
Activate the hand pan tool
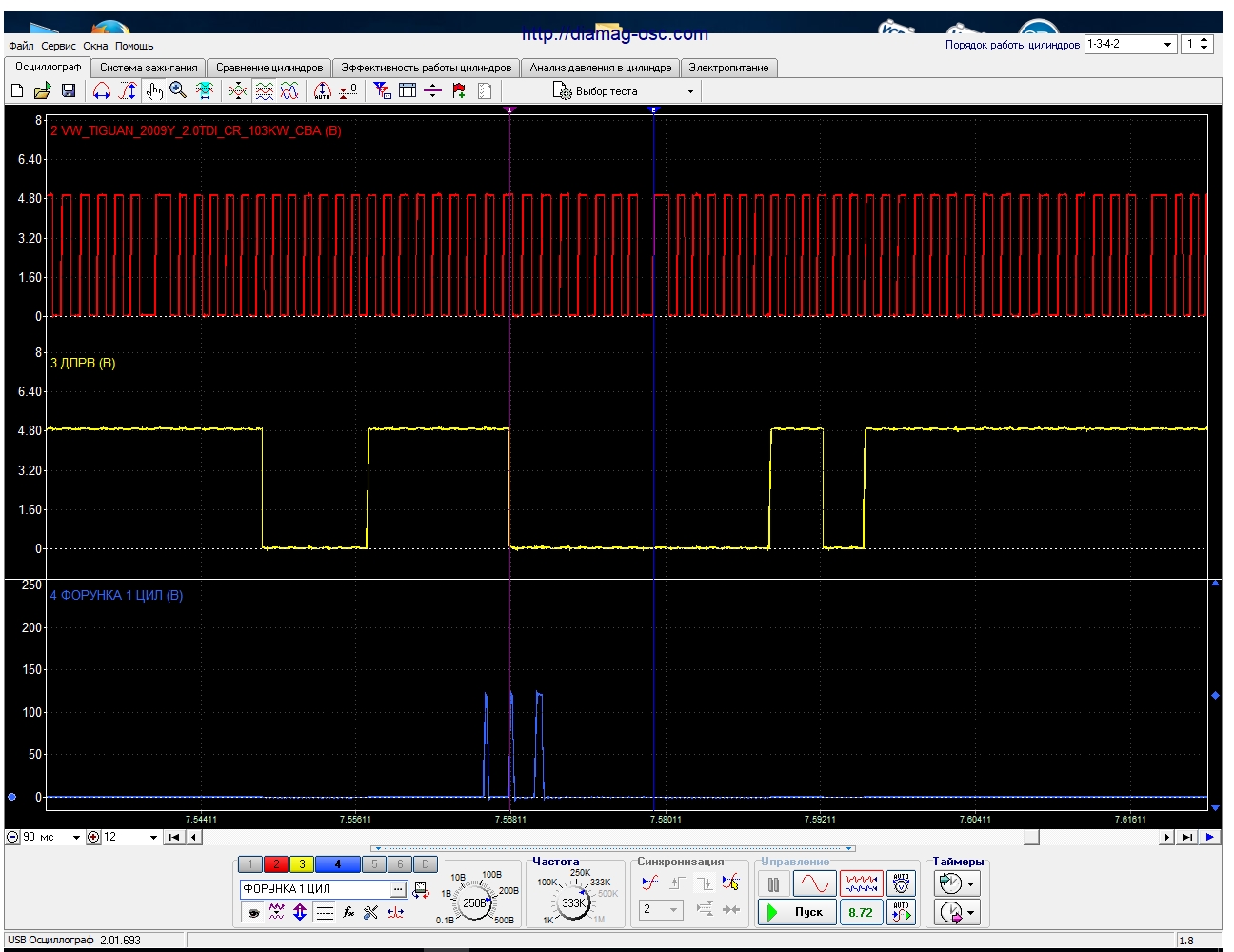click(154, 90)
